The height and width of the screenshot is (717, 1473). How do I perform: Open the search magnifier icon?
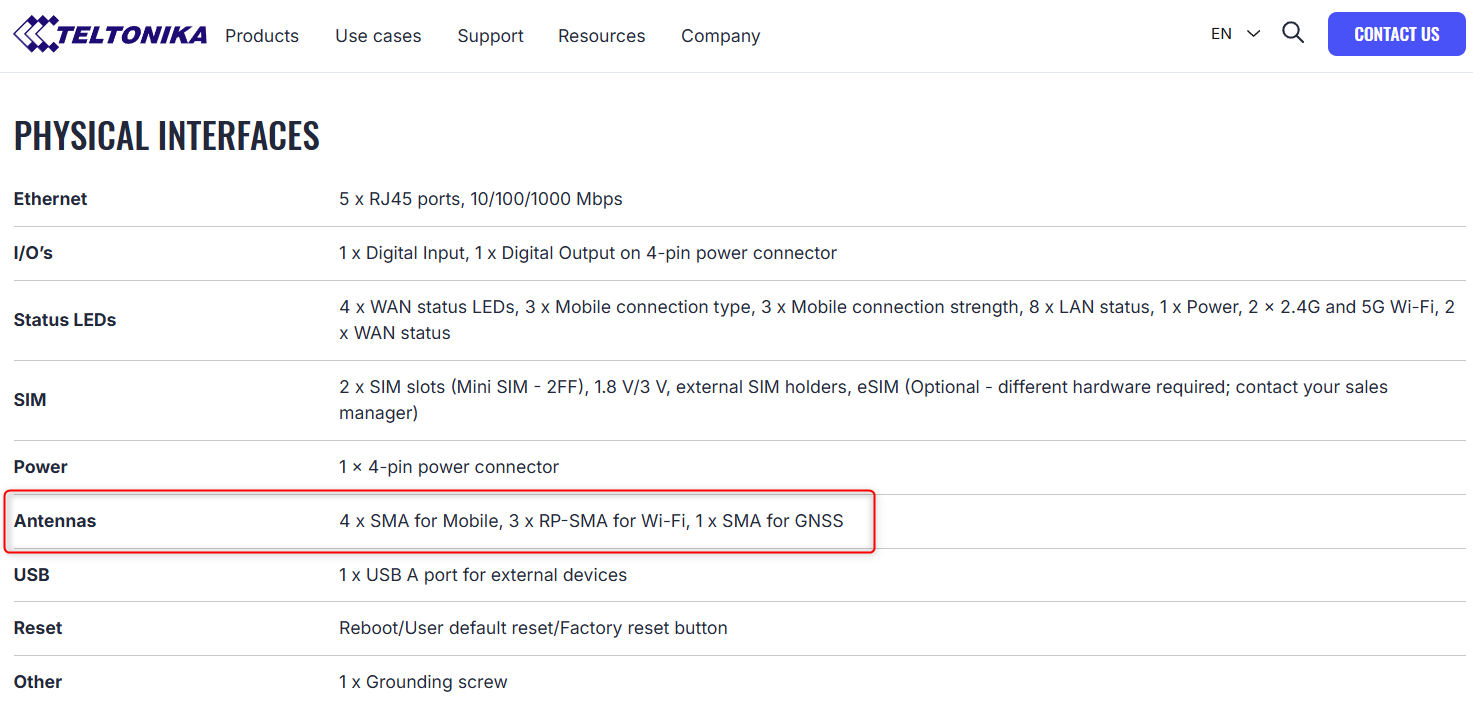tap(1293, 33)
